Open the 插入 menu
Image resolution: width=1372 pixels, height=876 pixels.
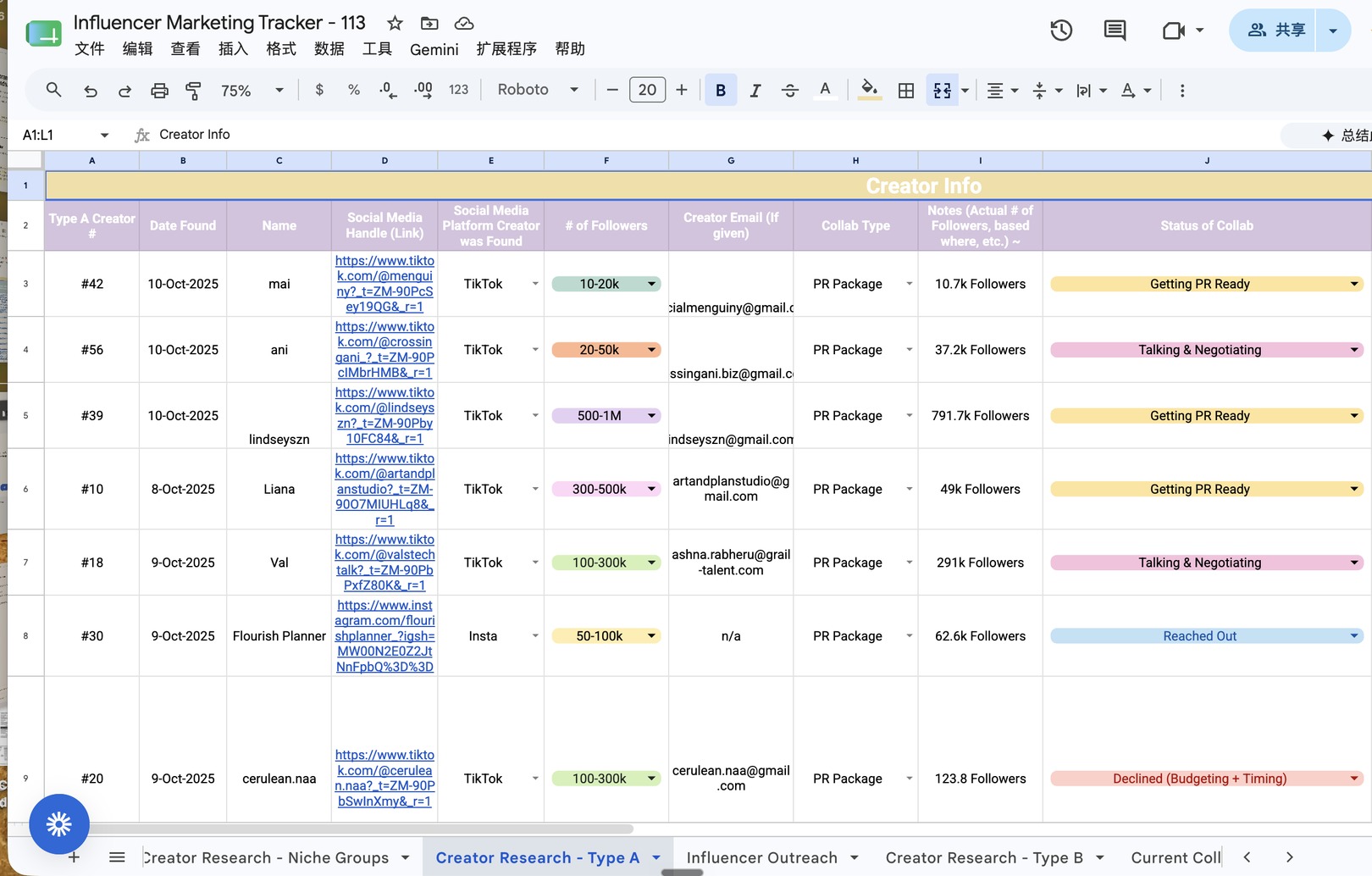(233, 49)
